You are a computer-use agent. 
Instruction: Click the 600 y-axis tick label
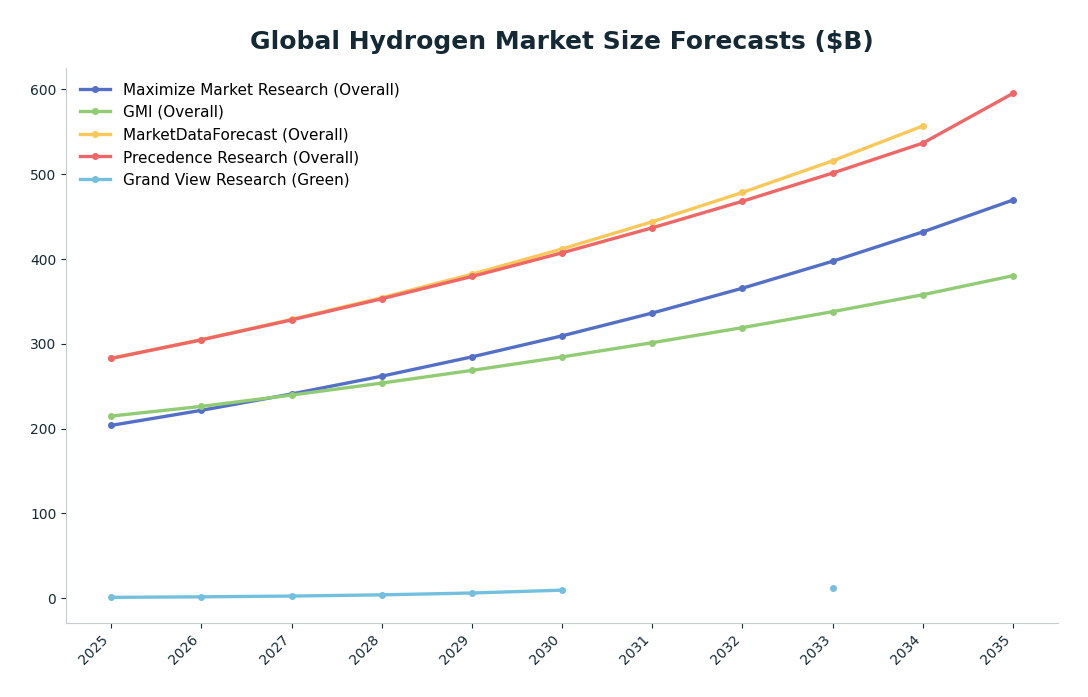point(42,90)
